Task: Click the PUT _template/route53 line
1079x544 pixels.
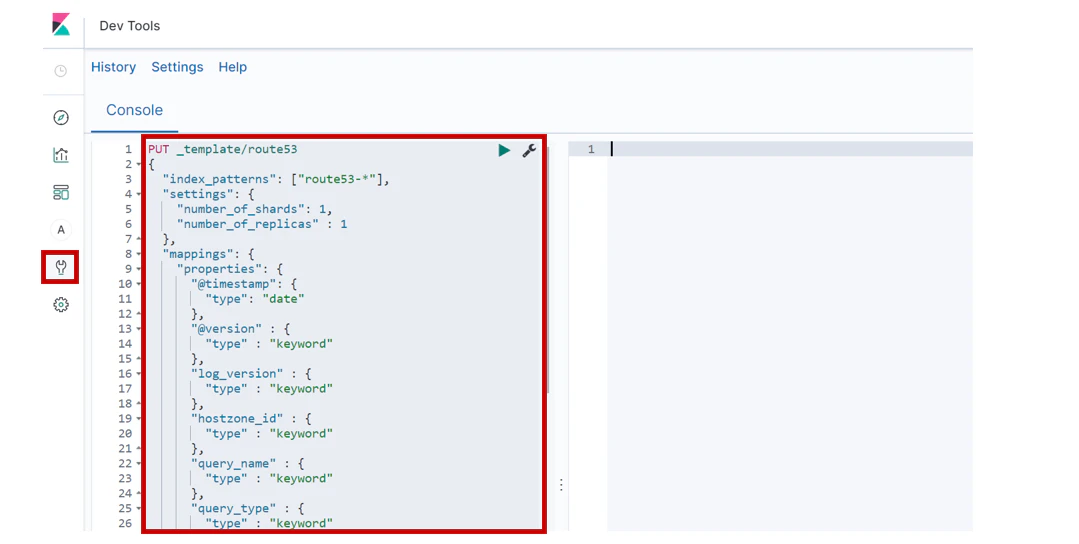Action: 223,149
